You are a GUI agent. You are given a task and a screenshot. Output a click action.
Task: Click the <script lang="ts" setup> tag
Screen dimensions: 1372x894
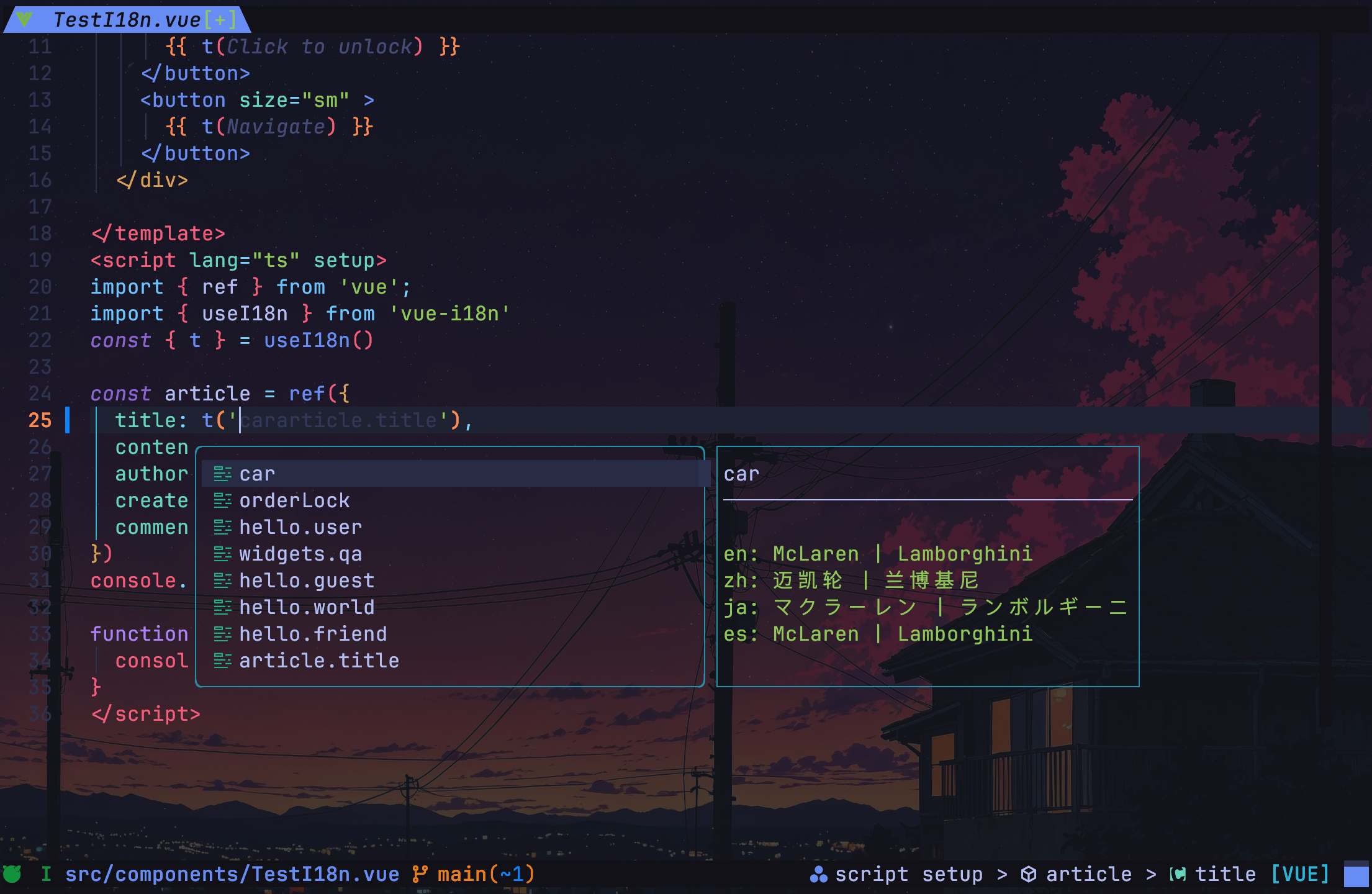(x=239, y=260)
